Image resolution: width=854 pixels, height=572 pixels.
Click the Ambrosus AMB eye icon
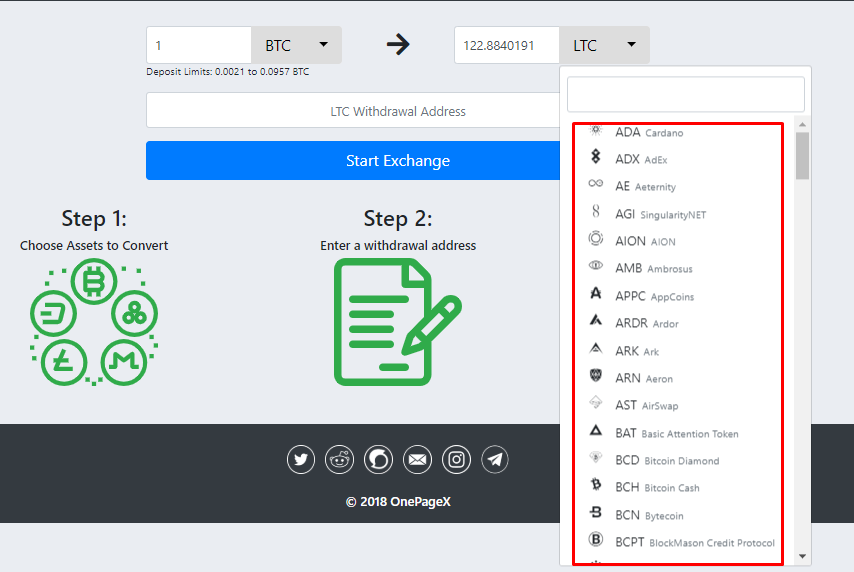point(596,265)
